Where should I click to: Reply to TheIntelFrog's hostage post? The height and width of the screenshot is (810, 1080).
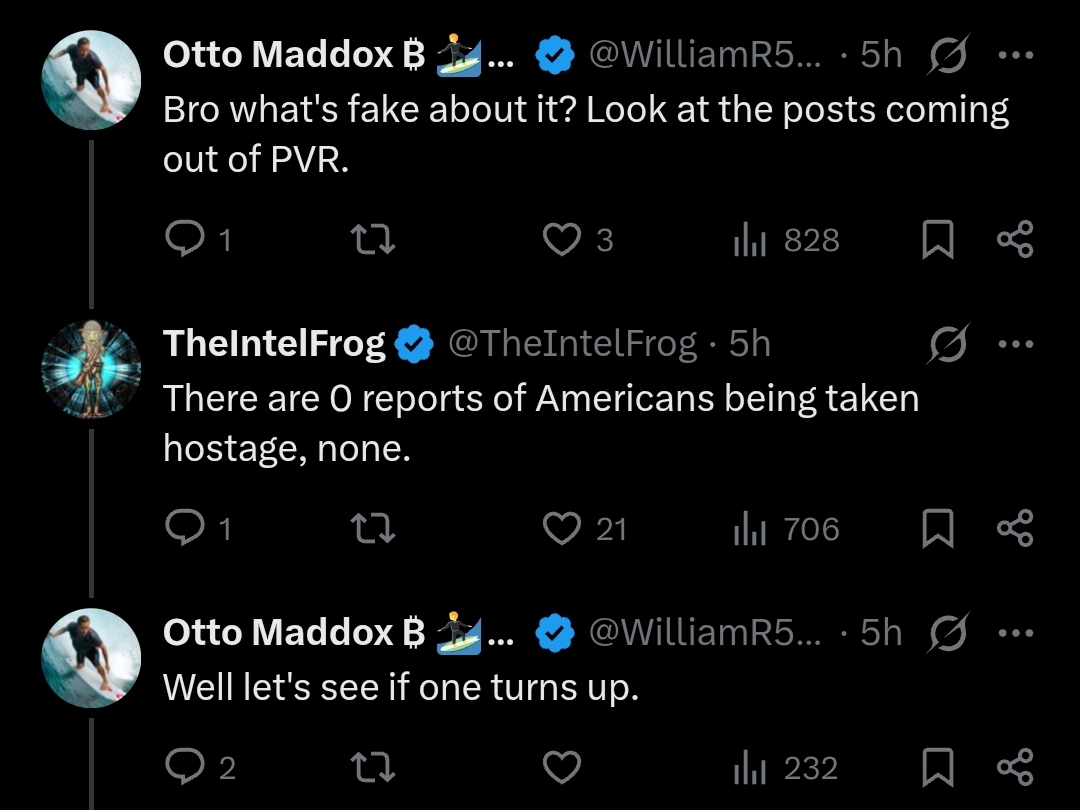pos(184,528)
